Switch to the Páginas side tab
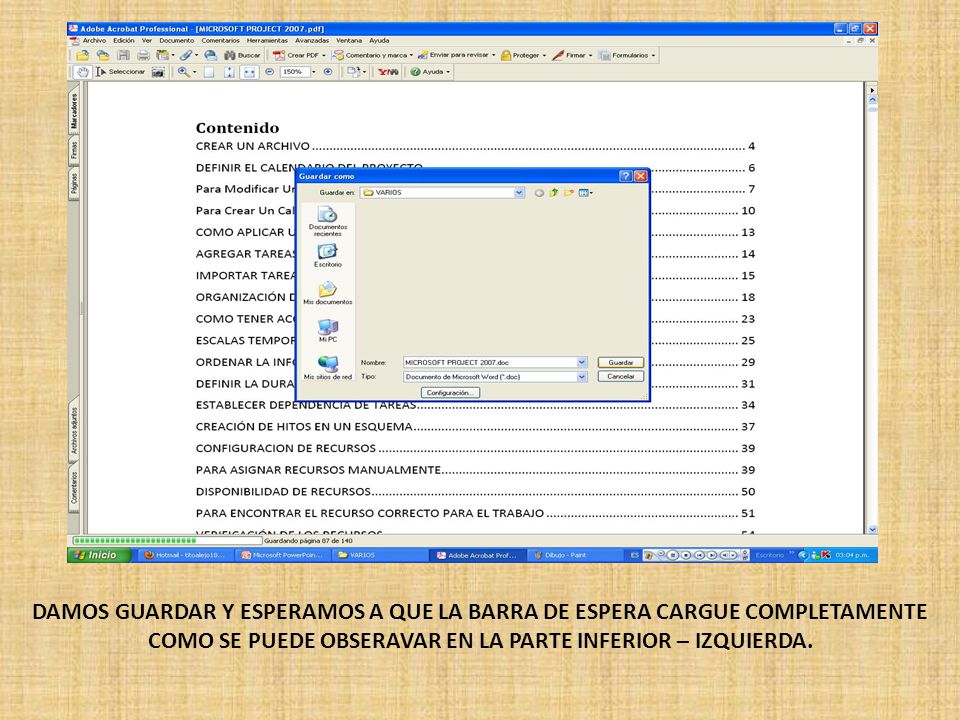 [74, 184]
